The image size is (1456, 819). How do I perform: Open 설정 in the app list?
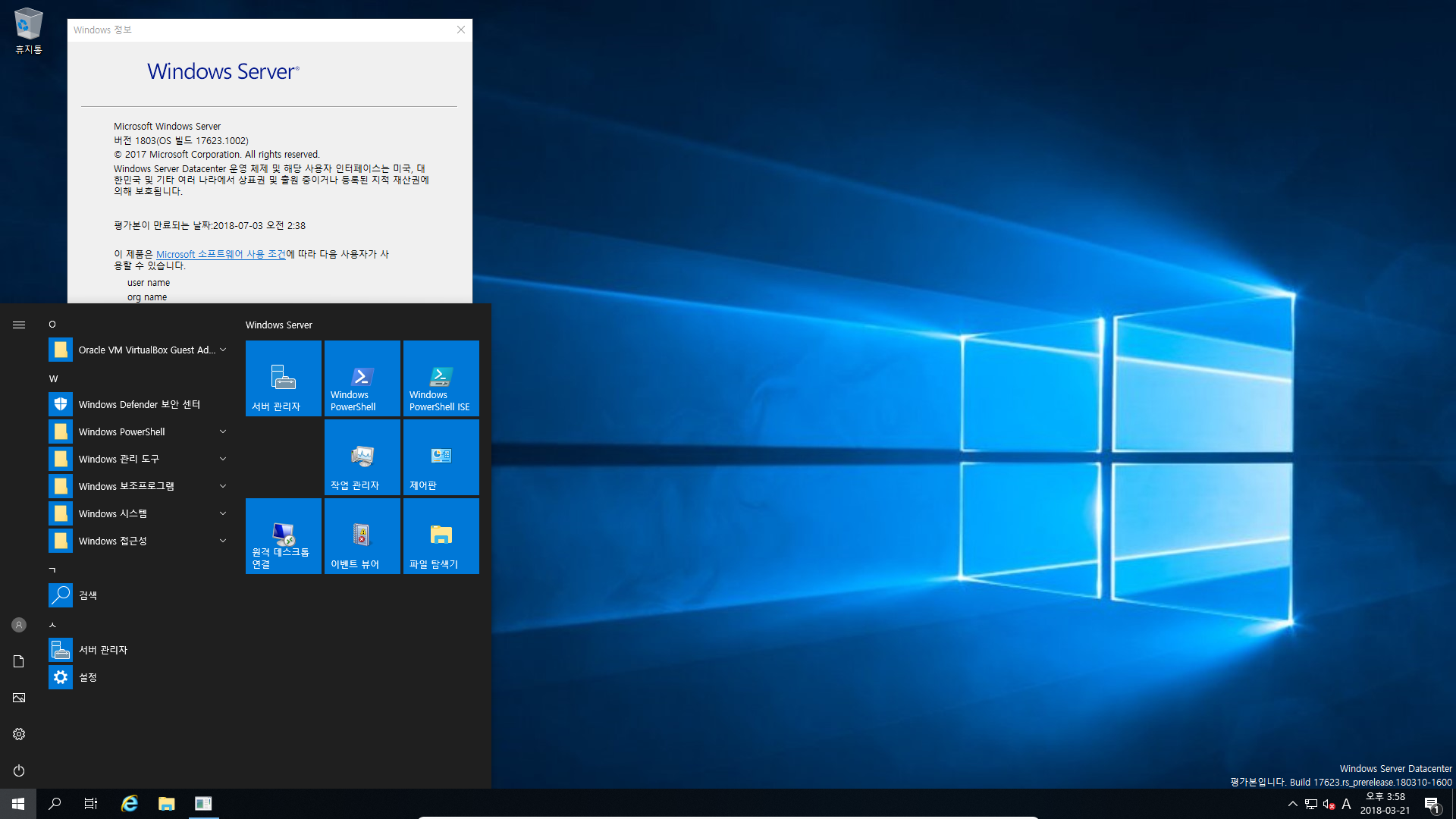coord(139,677)
